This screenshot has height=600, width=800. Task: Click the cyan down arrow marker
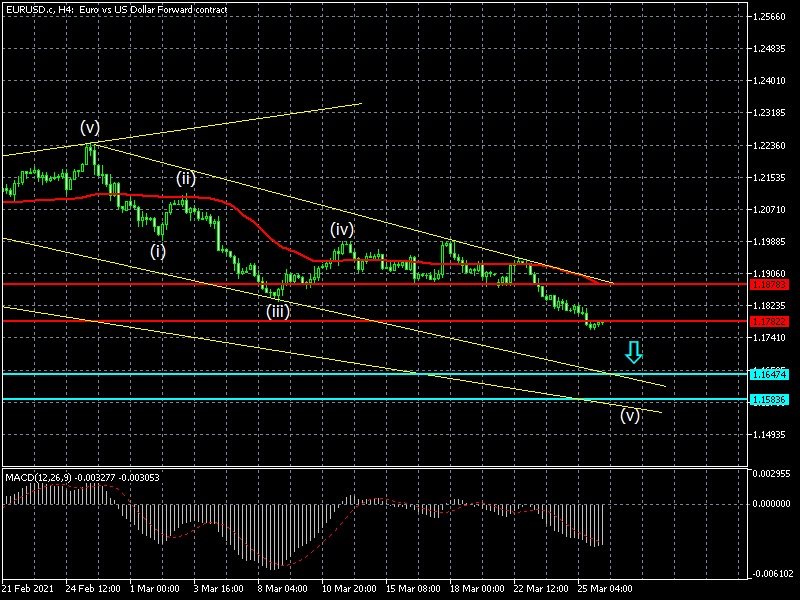click(633, 351)
